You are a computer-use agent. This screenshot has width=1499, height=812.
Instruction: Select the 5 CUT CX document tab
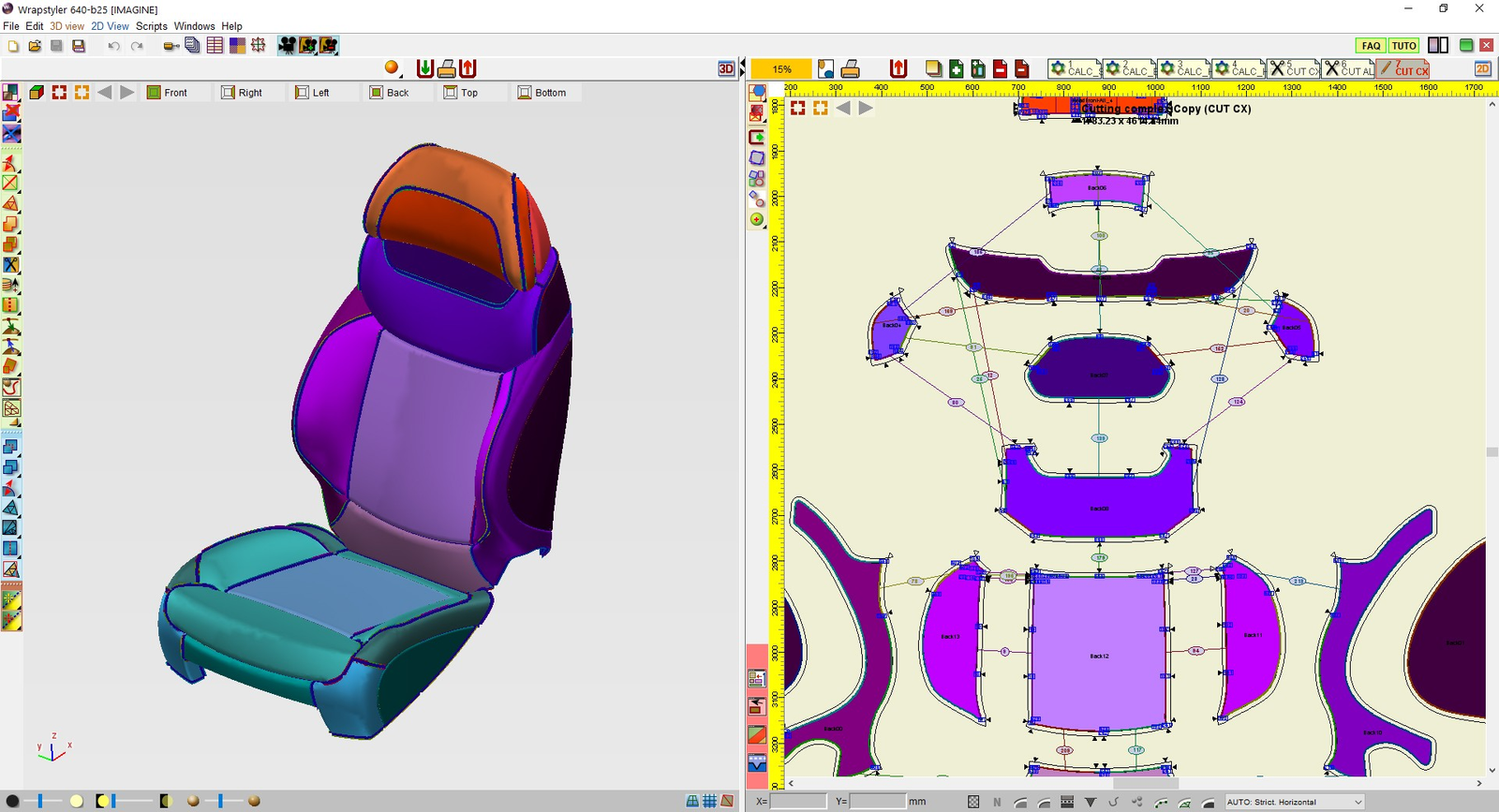[1294, 69]
